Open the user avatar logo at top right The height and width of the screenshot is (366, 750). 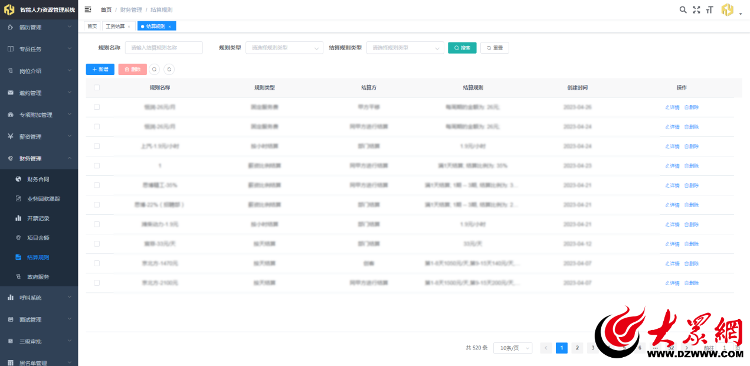(x=728, y=10)
